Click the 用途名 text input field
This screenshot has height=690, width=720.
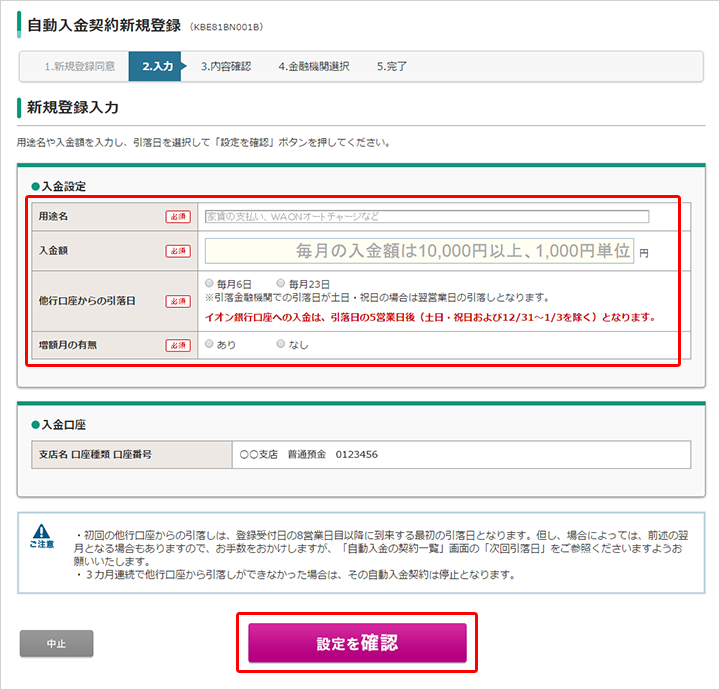(x=426, y=216)
